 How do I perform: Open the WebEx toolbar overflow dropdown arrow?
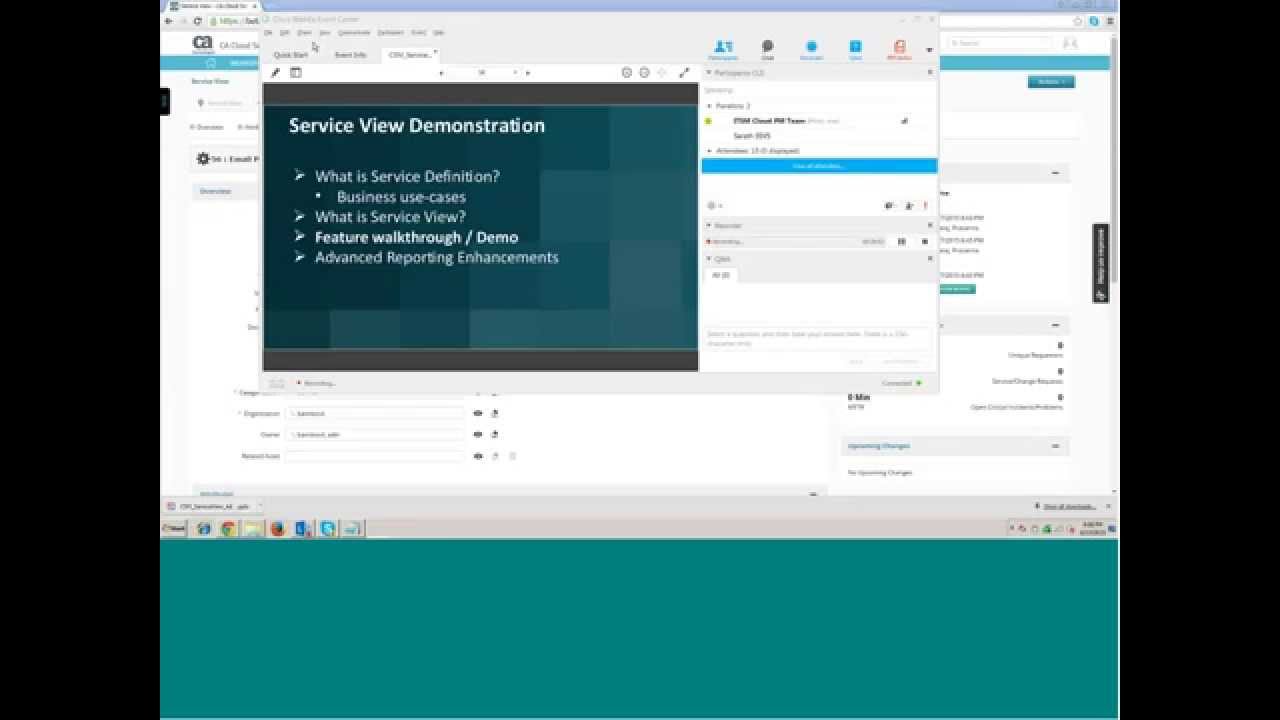tap(929, 50)
